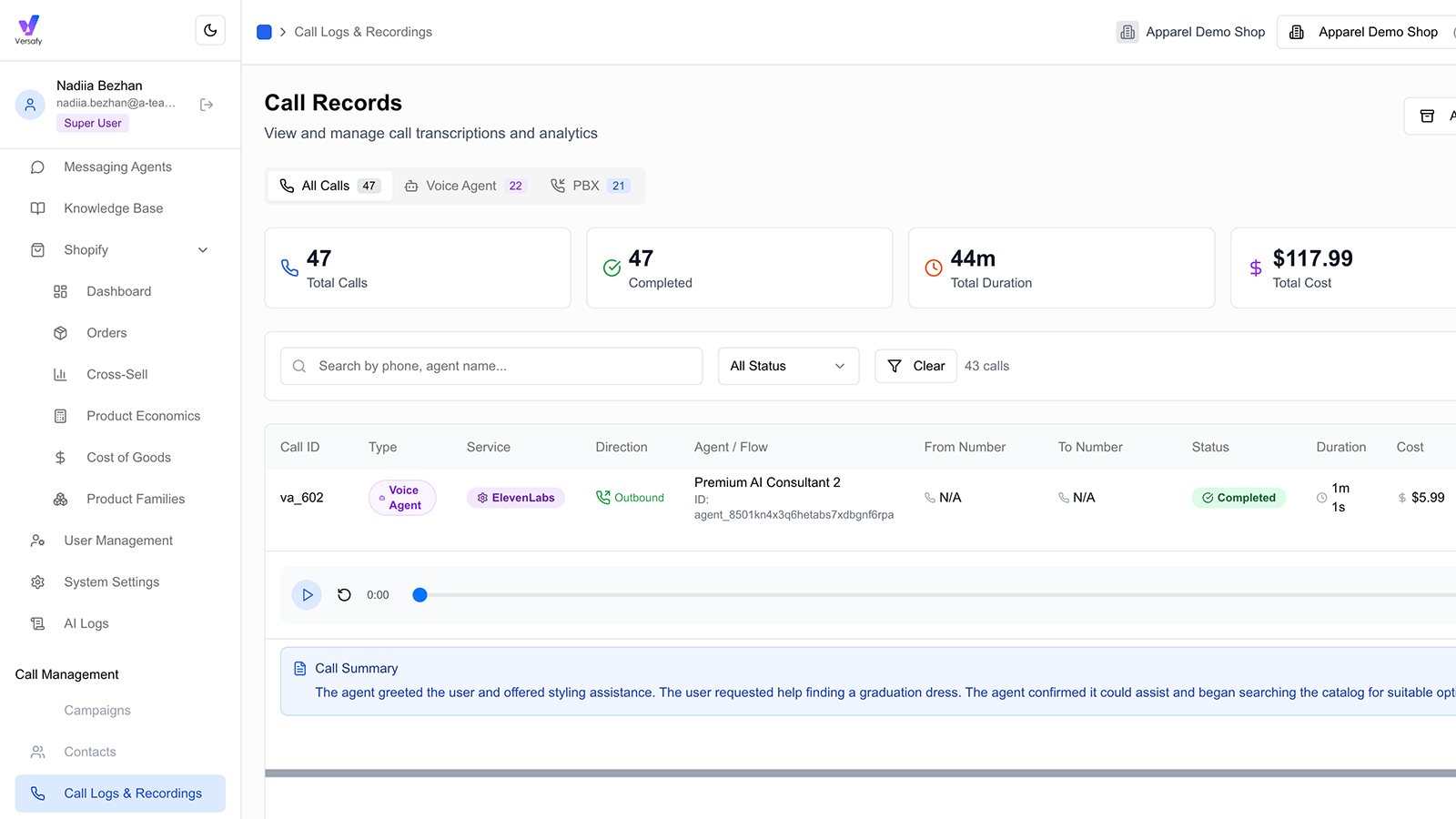Click the Voice Agent type badge
Viewport: 1456px width, 819px height.
tap(402, 498)
